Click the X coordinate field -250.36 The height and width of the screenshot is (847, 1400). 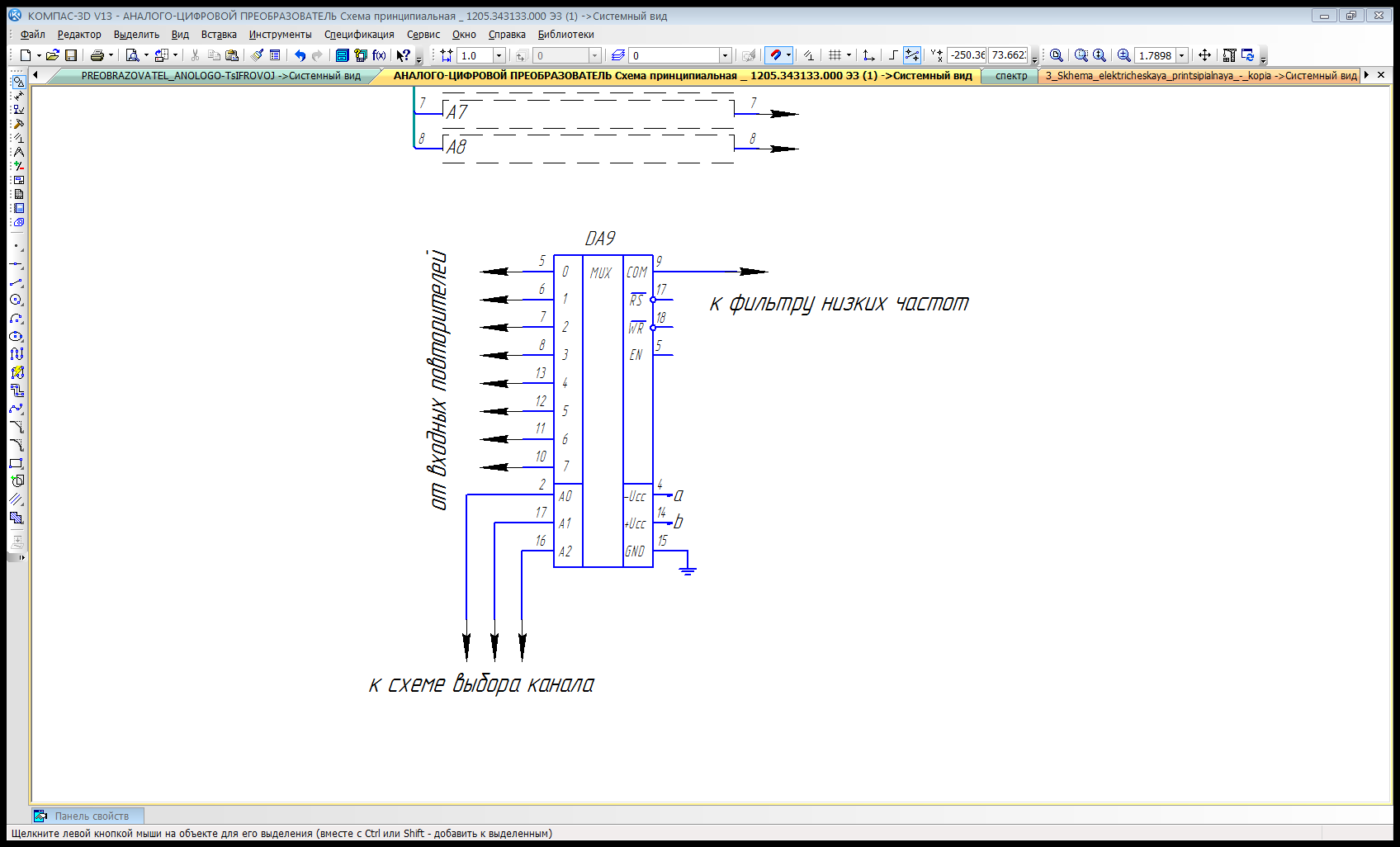(967, 55)
